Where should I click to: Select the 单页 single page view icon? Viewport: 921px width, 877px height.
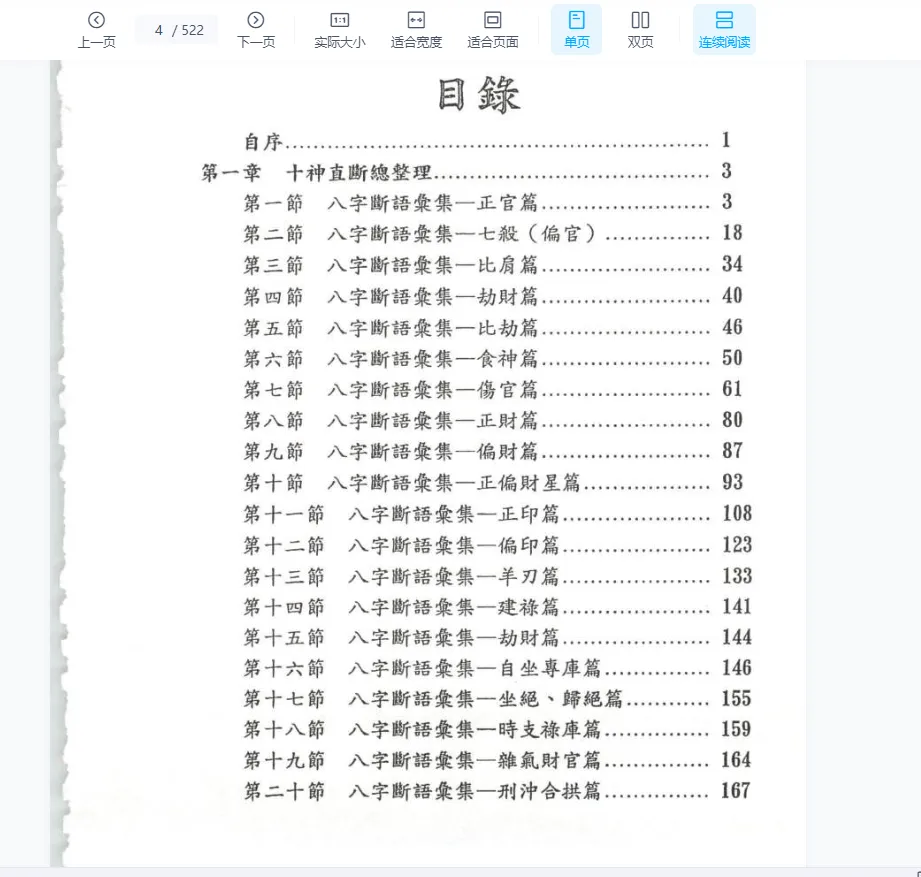576,19
